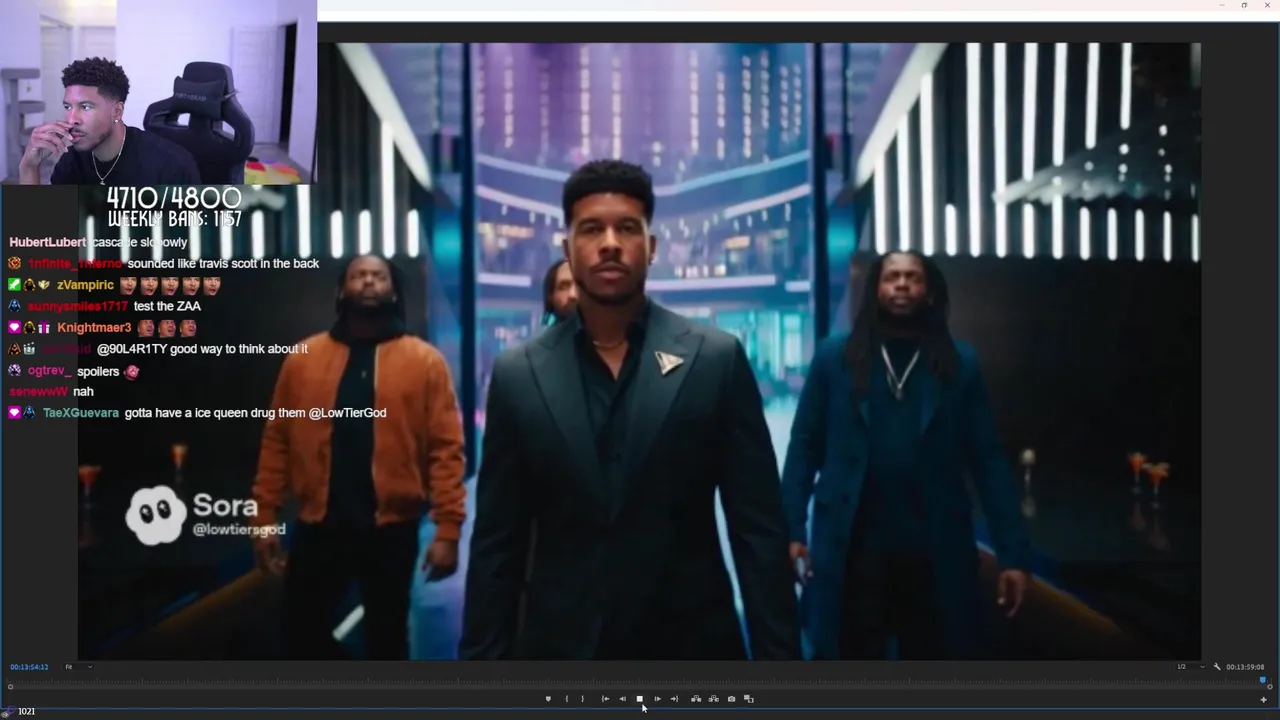The height and width of the screenshot is (720, 1280).
Task: Open the 1/2 playback resolution dropdown
Action: (1191, 667)
